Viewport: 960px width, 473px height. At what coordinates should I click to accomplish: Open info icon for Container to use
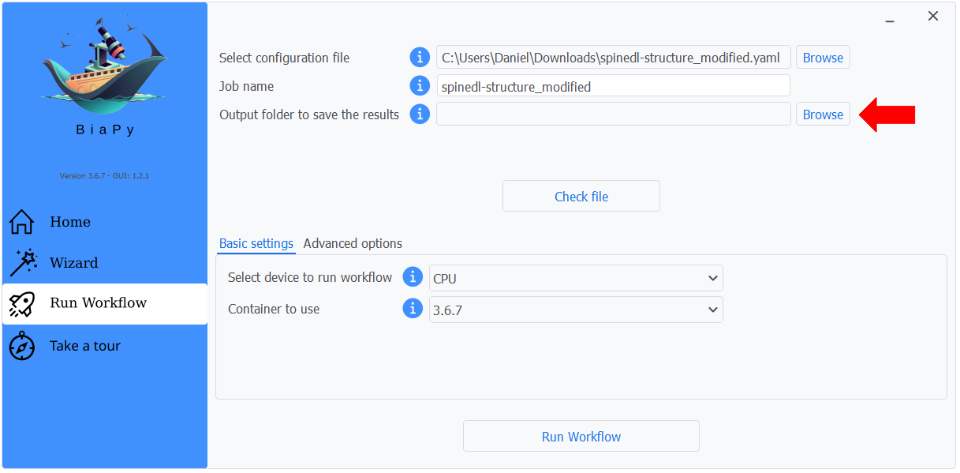pyautogui.click(x=413, y=309)
